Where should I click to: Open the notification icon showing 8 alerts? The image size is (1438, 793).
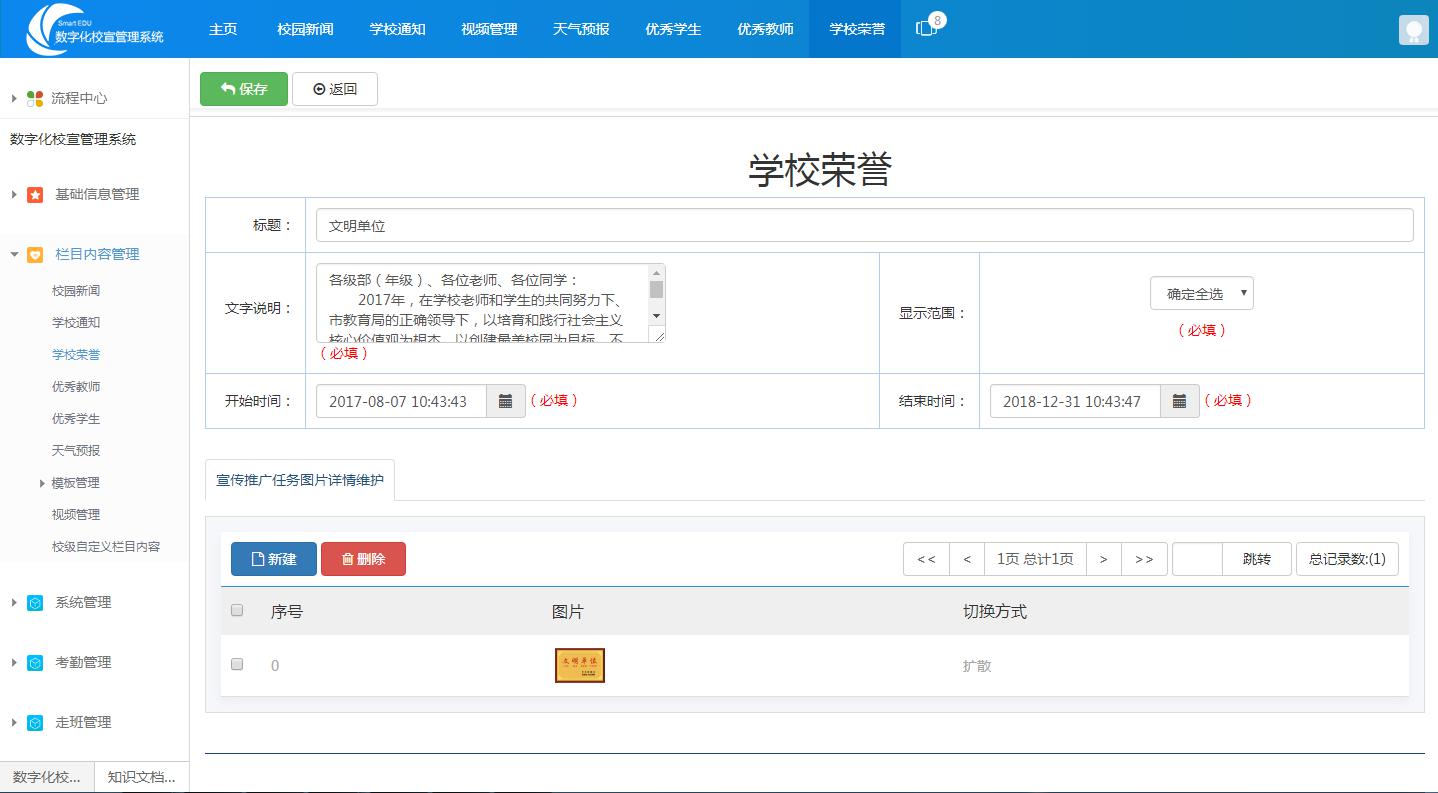coord(929,29)
